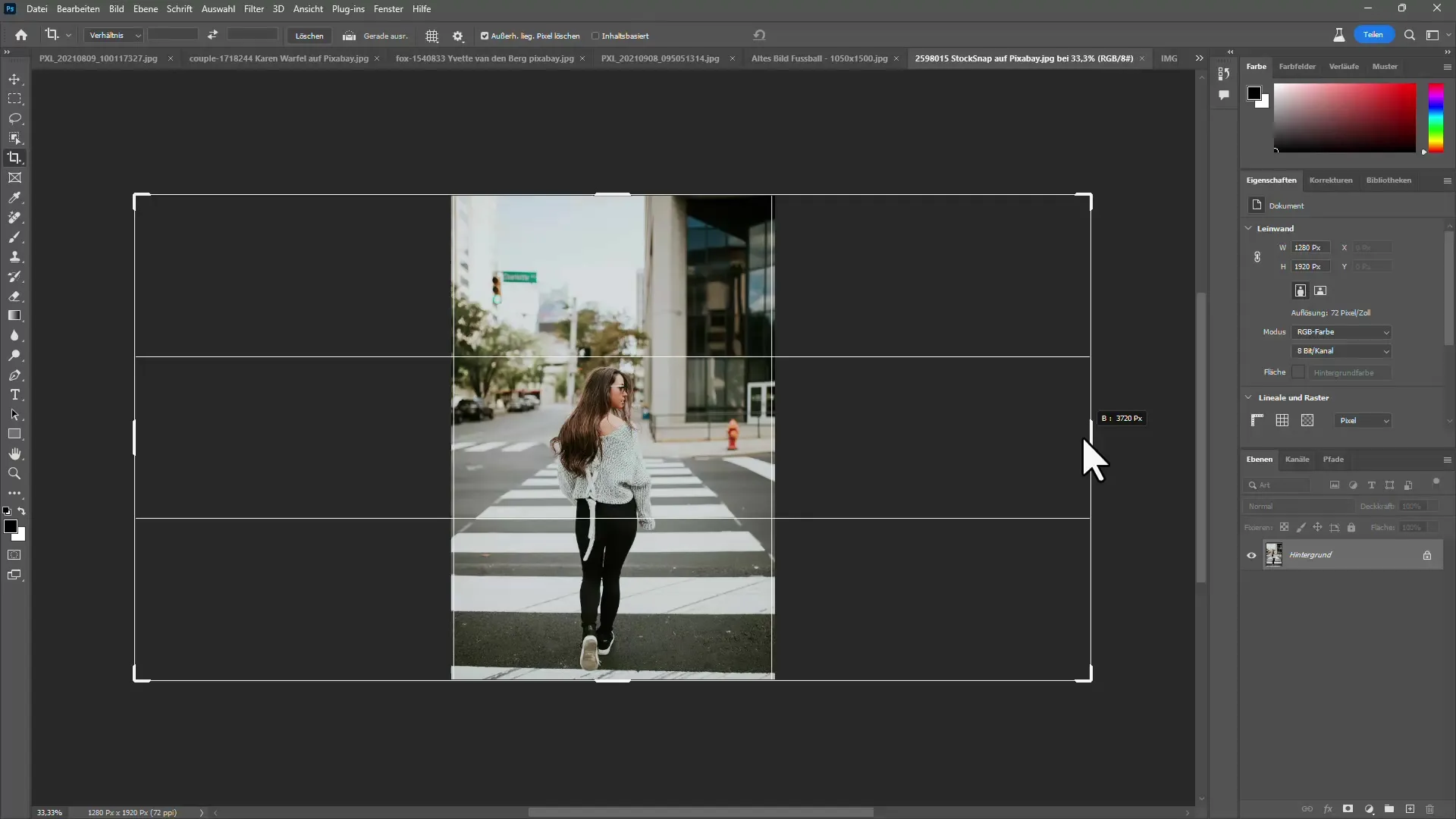The width and height of the screenshot is (1456, 819).
Task: Select the Spot Healing Brush tool
Action: coord(14,217)
